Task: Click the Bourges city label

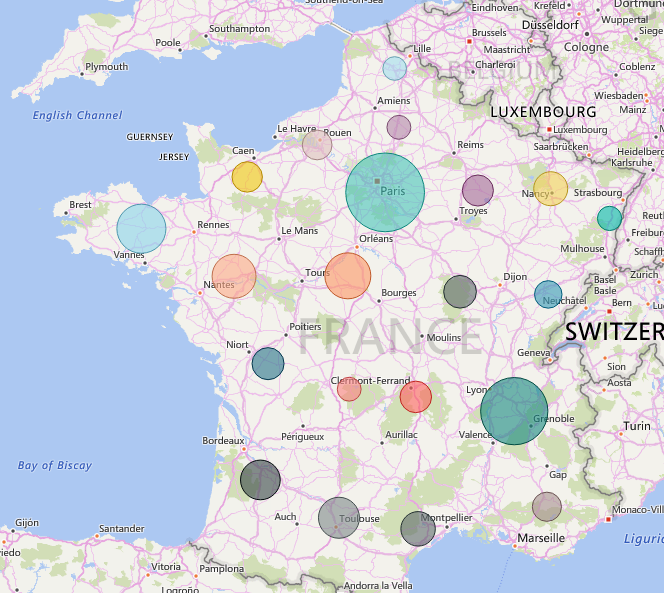Action: pos(399,293)
